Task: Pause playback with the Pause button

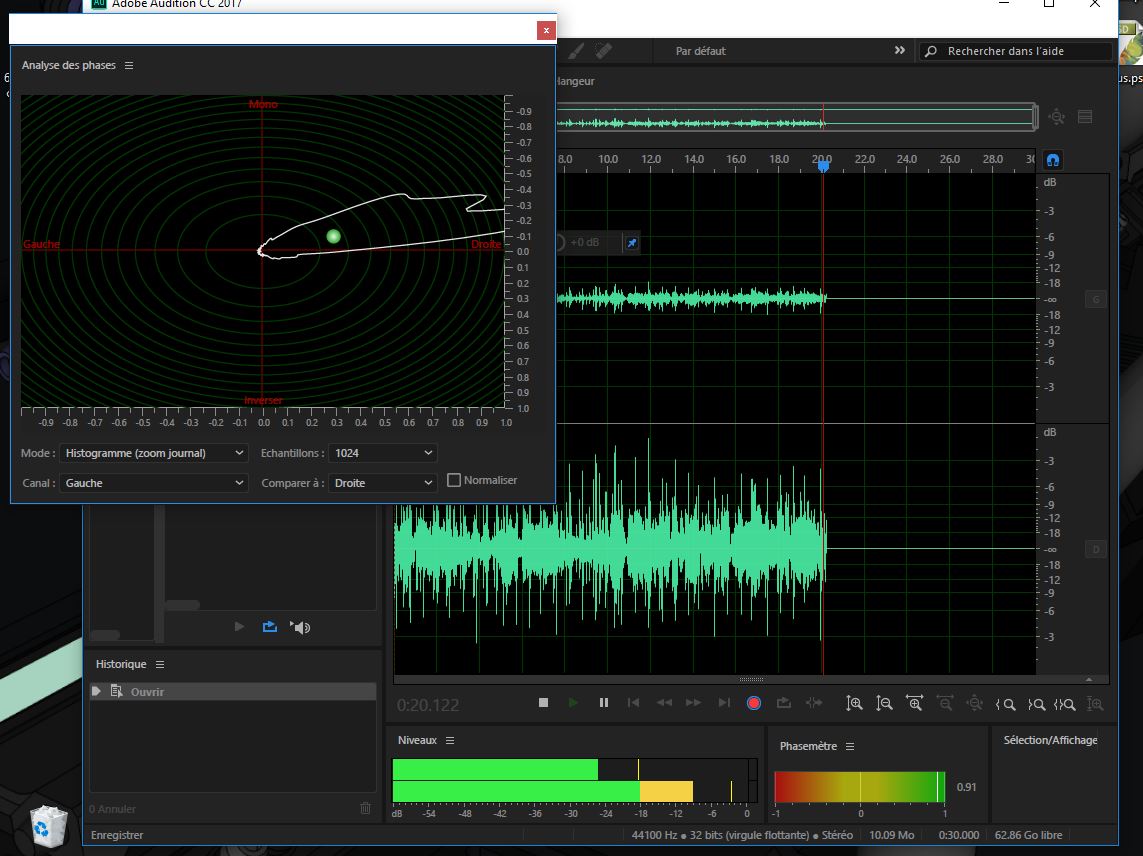Action: (x=604, y=703)
